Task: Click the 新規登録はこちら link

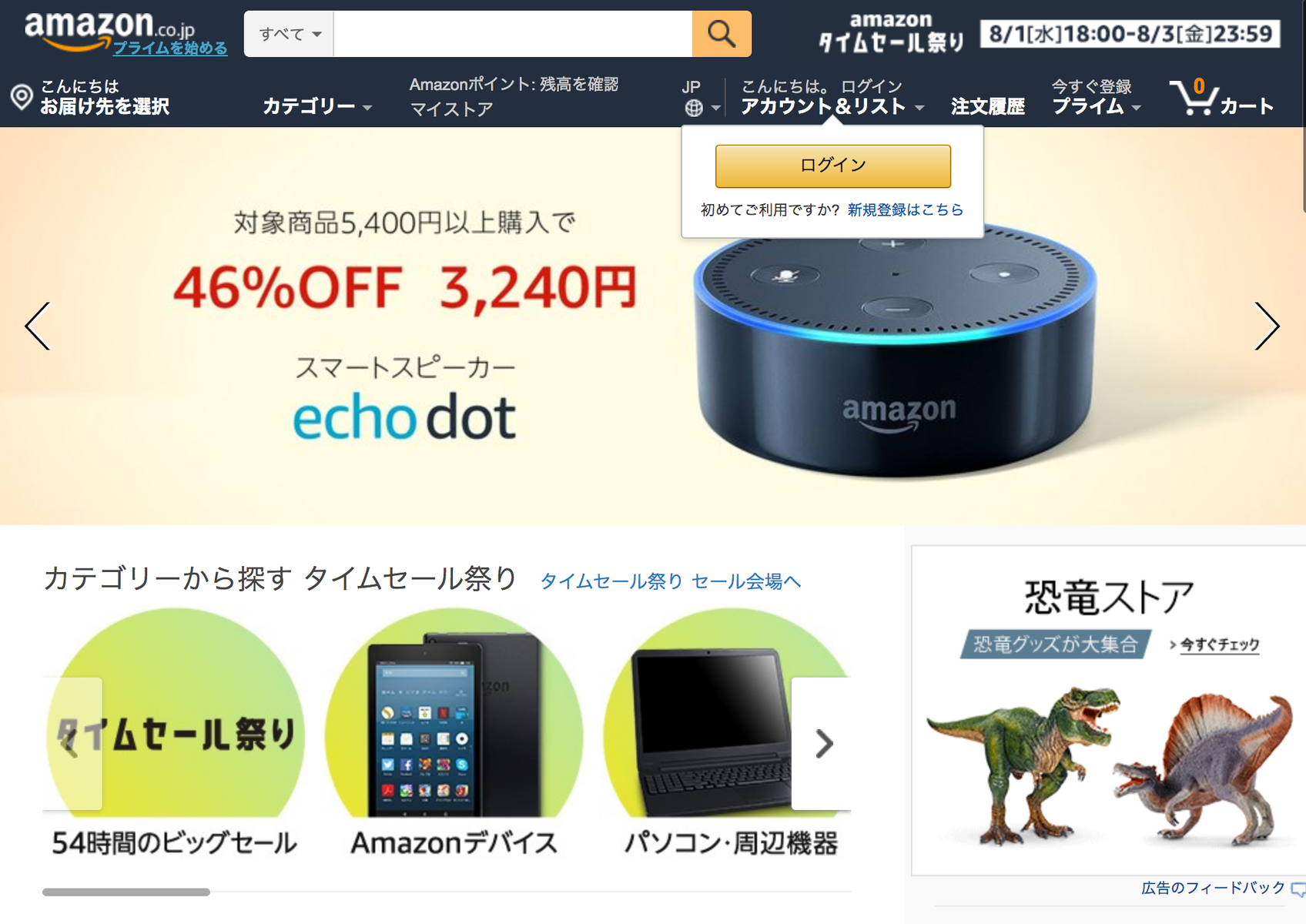Action: point(905,209)
